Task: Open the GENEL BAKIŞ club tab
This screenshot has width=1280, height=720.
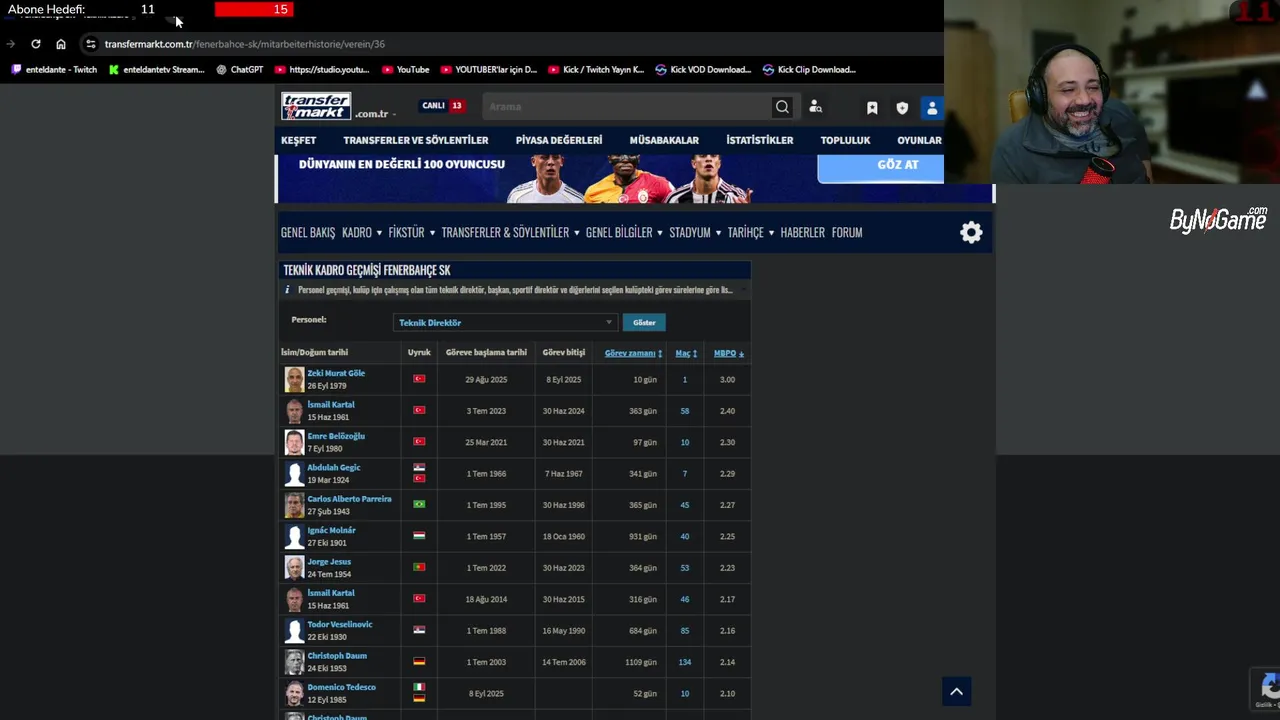Action: [x=308, y=232]
